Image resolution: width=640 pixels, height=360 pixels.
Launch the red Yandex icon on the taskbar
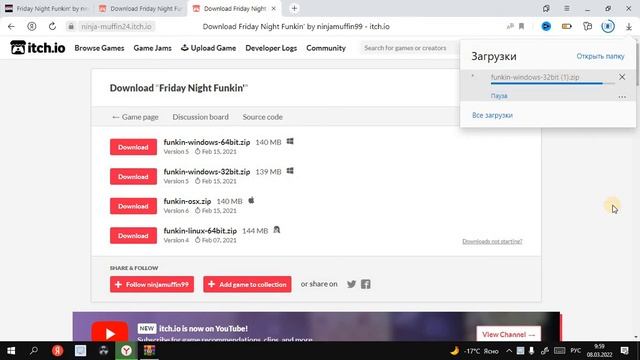(x=58, y=351)
